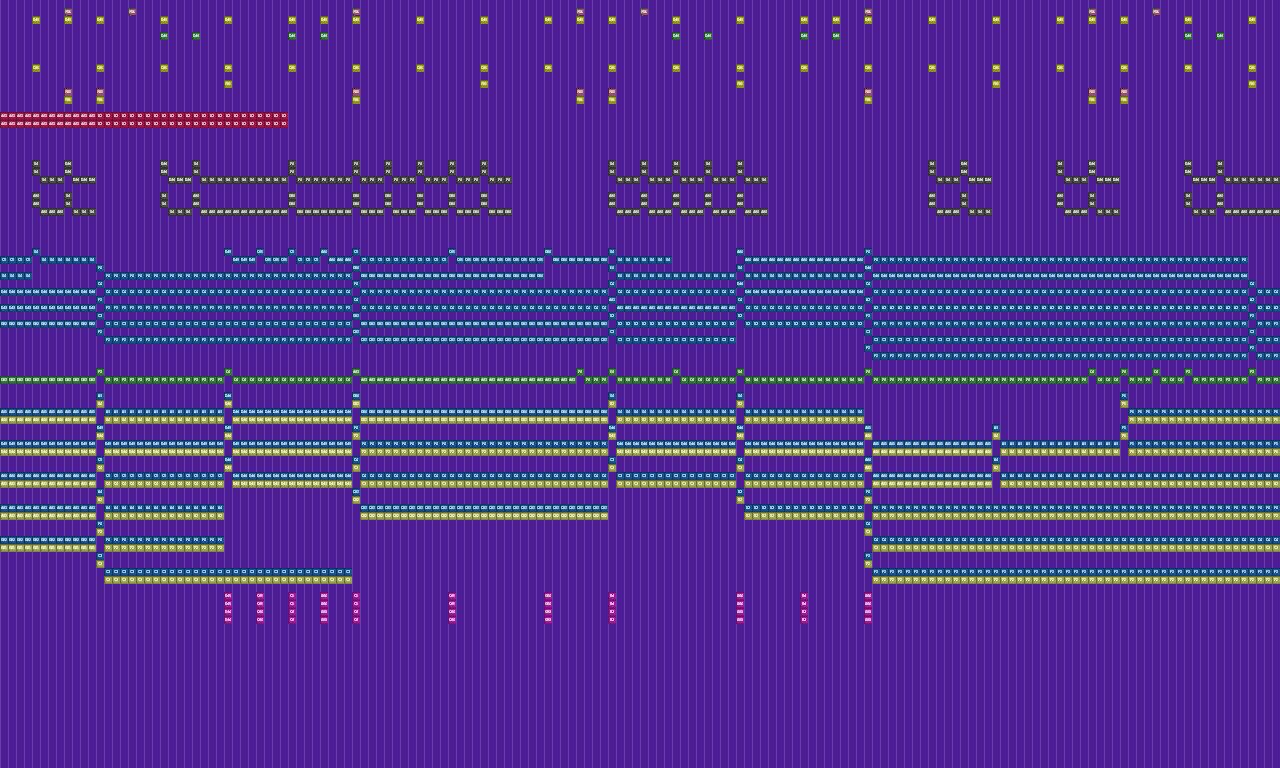Click raised blue note at blue section's top-left

[x=36, y=252]
